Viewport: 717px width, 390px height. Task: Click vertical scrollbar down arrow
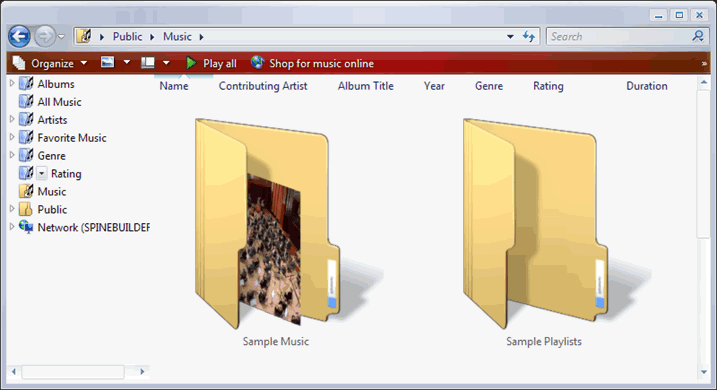pyautogui.click(x=704, y=372)
